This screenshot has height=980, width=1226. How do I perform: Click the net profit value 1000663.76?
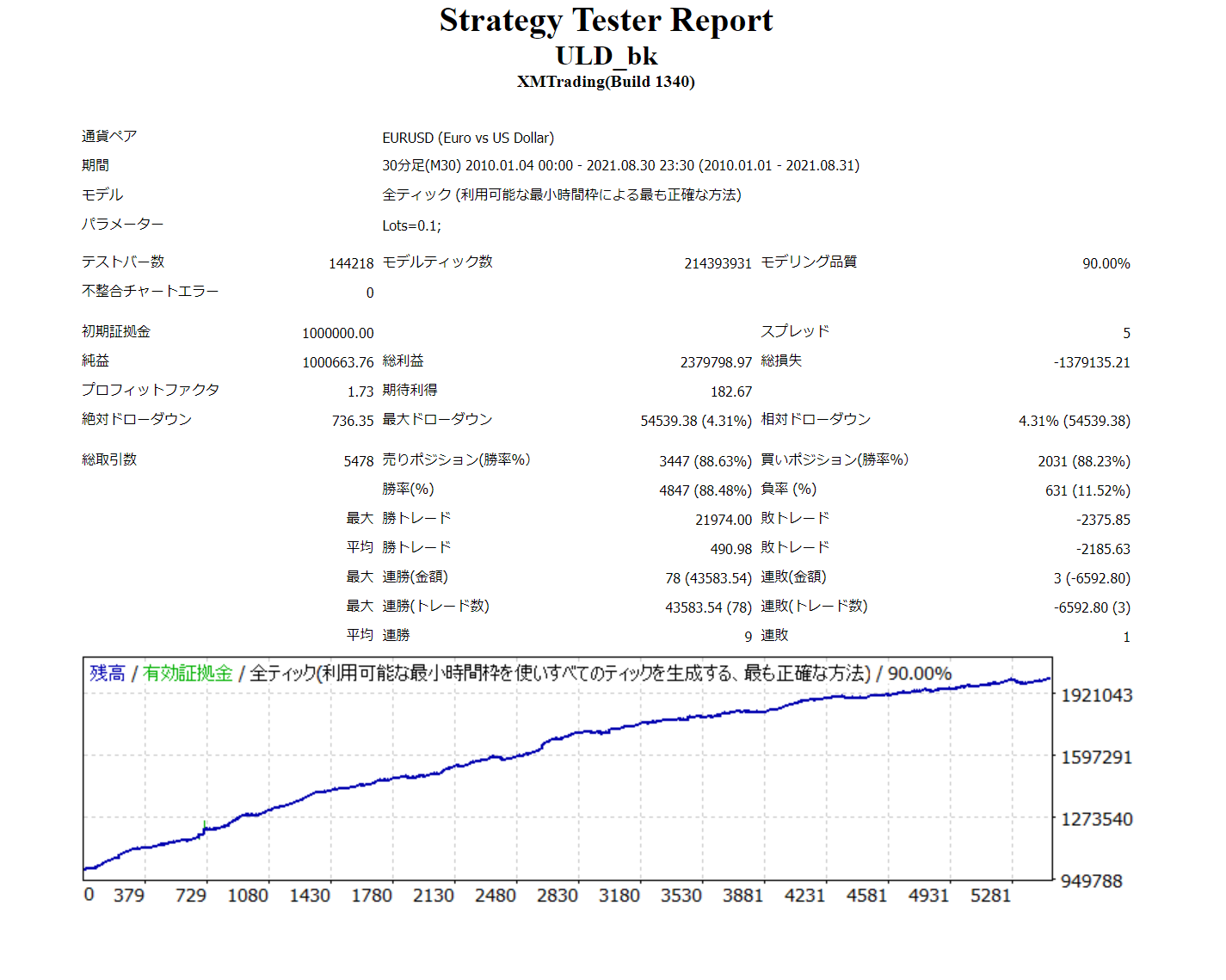pos(337,362)
